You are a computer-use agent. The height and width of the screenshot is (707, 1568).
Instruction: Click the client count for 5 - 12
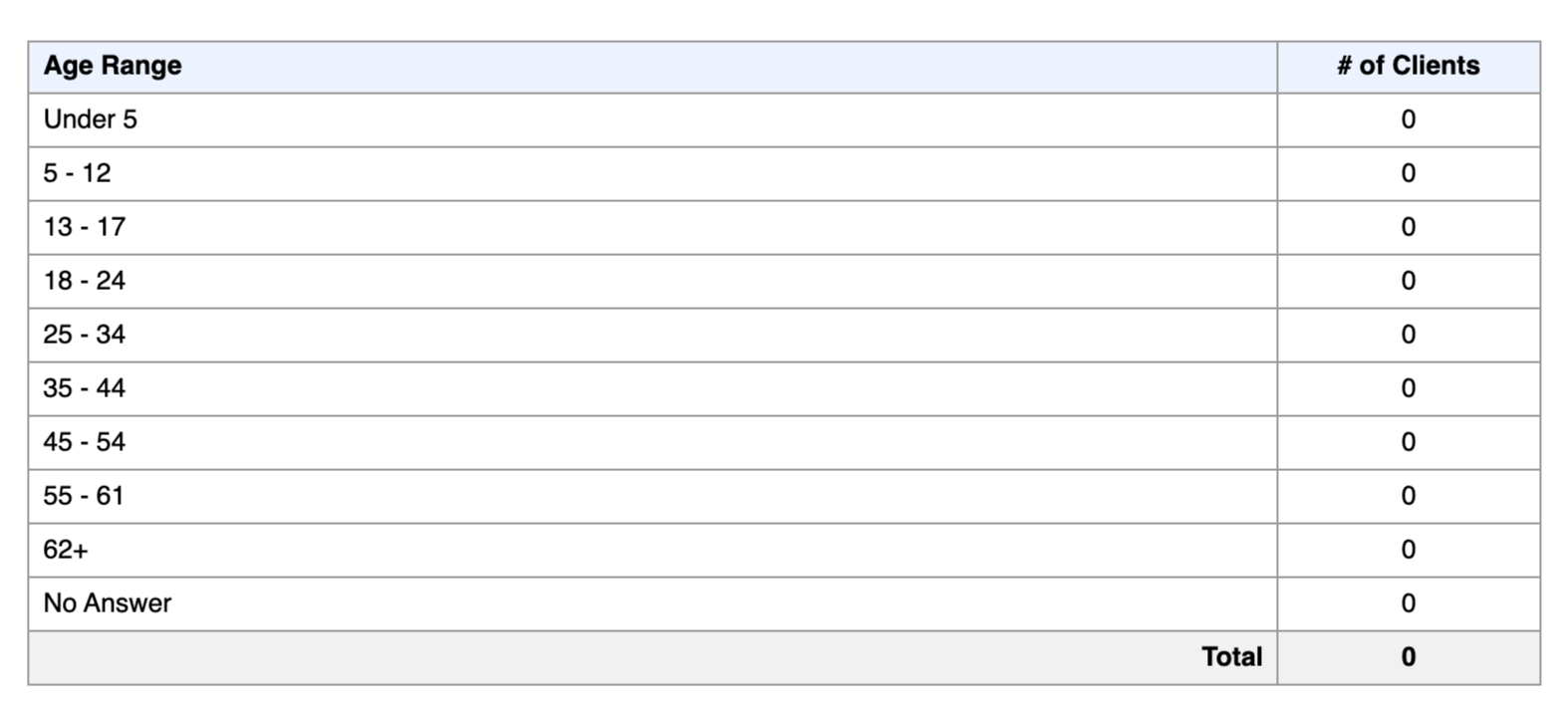coord(1409,174)
